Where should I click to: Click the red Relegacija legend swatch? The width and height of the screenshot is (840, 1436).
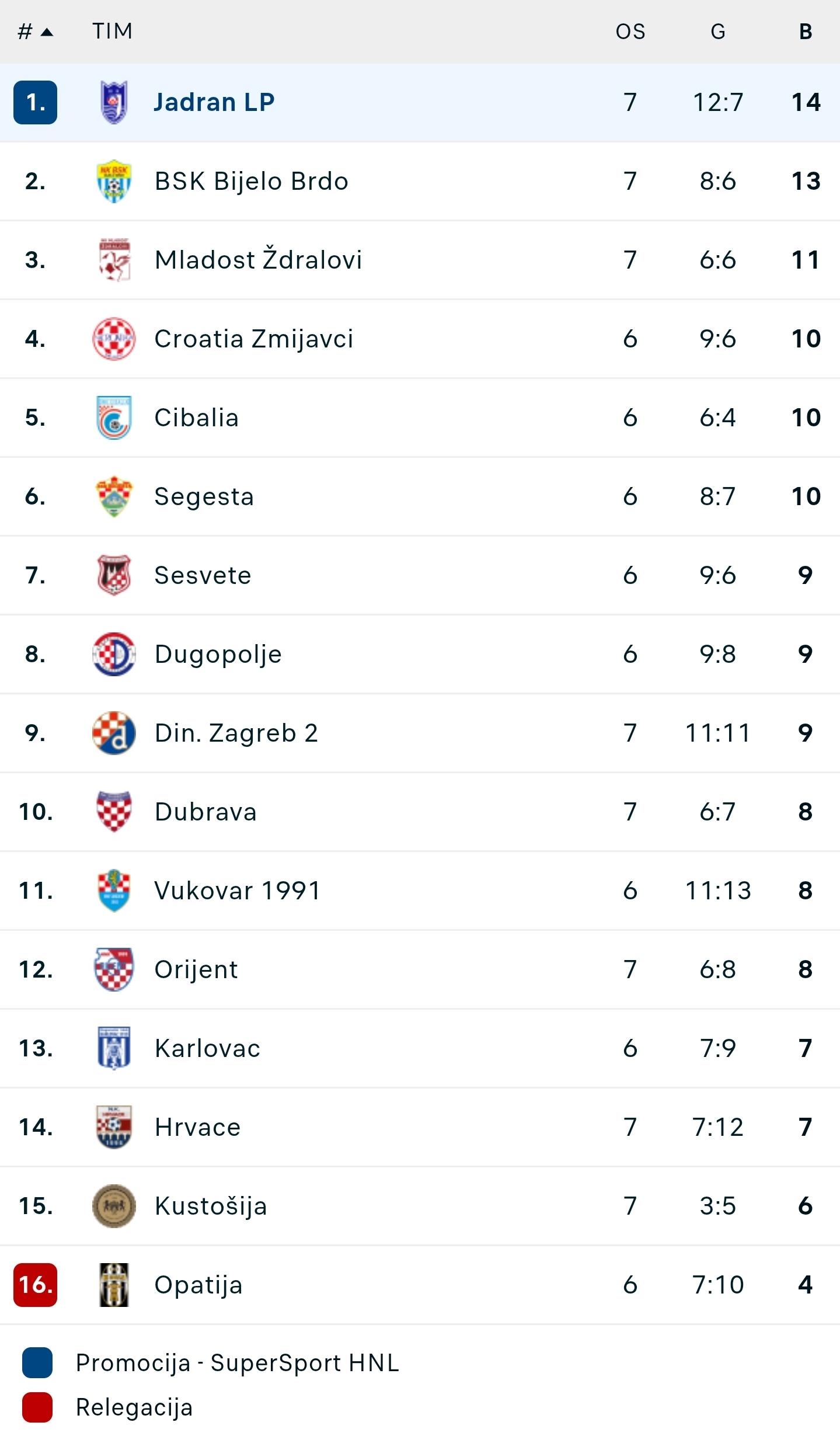pyautogui.click(x=37, y=1407)
